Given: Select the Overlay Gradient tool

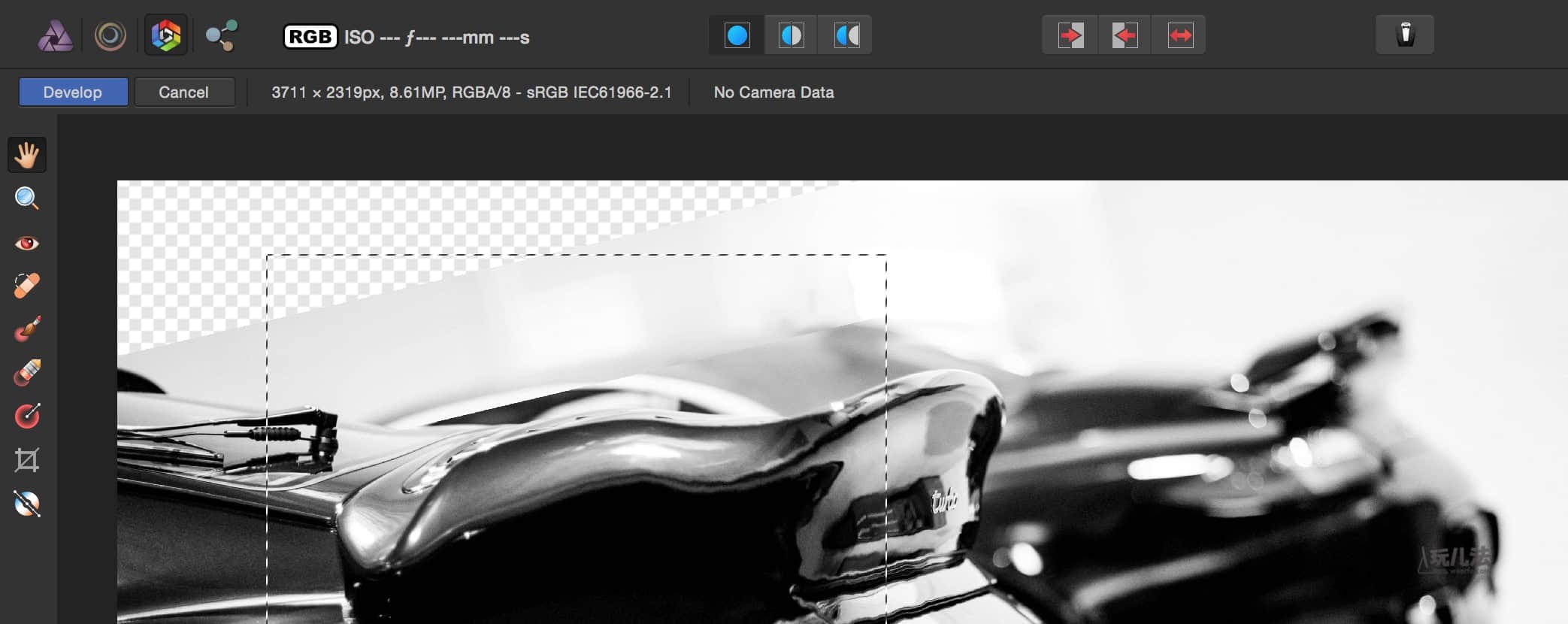Looking at the screenshot, I should pyautogui.click(x=27, y=416).
